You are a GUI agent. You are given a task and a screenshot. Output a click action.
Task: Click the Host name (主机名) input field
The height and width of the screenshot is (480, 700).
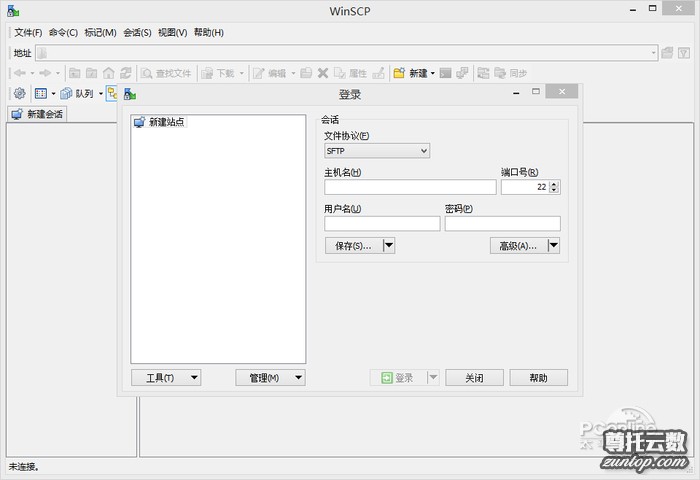410,187
